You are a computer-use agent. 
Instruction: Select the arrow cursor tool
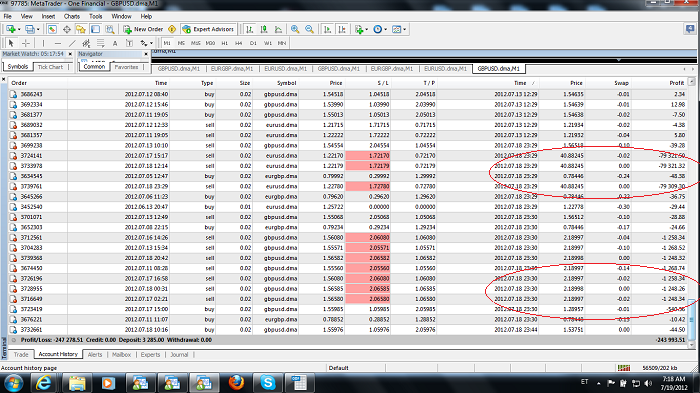coord(11,43)
